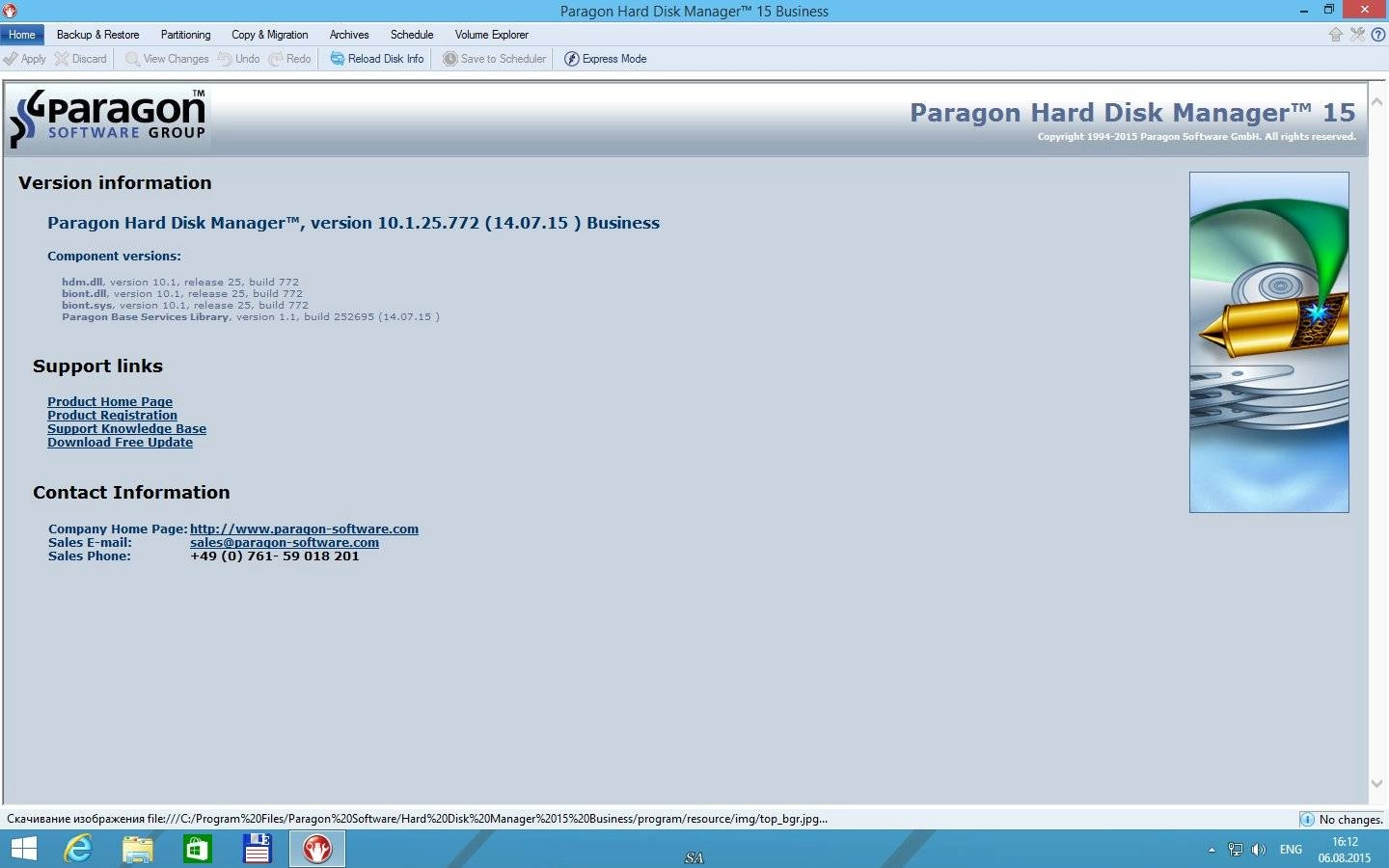1389x868 pixels.
Task: Open settings via wrench-screwdriver icon
Action: [x=1357, y=35]
